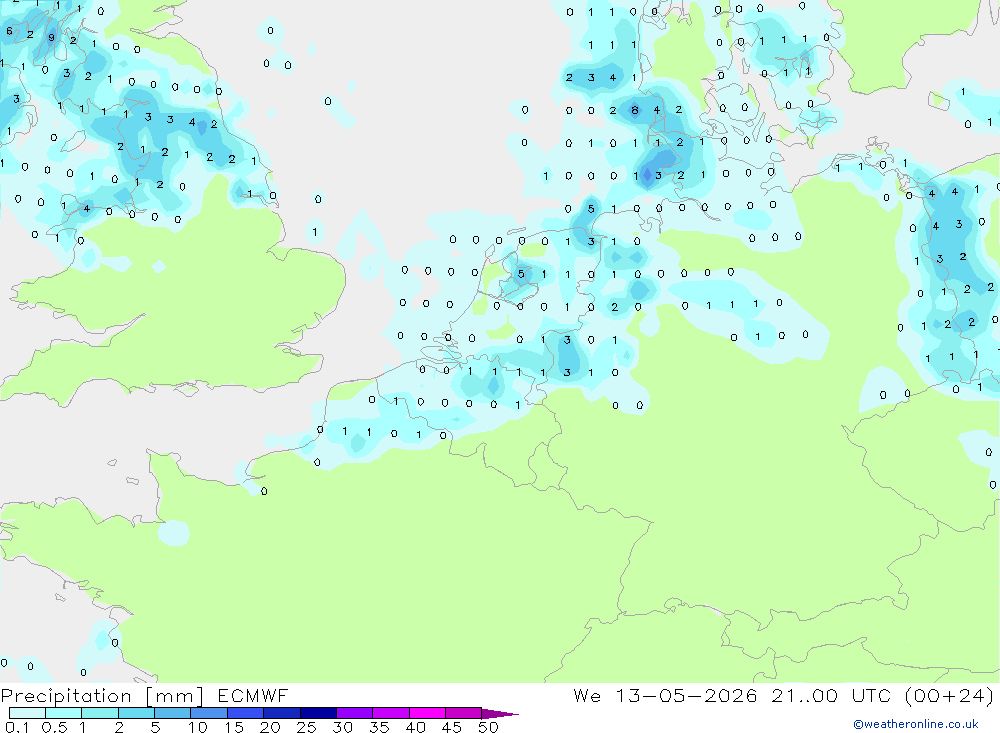
Task: Click the 5–10 mm blue legend swatch
Action: click(x=172, y=713)
